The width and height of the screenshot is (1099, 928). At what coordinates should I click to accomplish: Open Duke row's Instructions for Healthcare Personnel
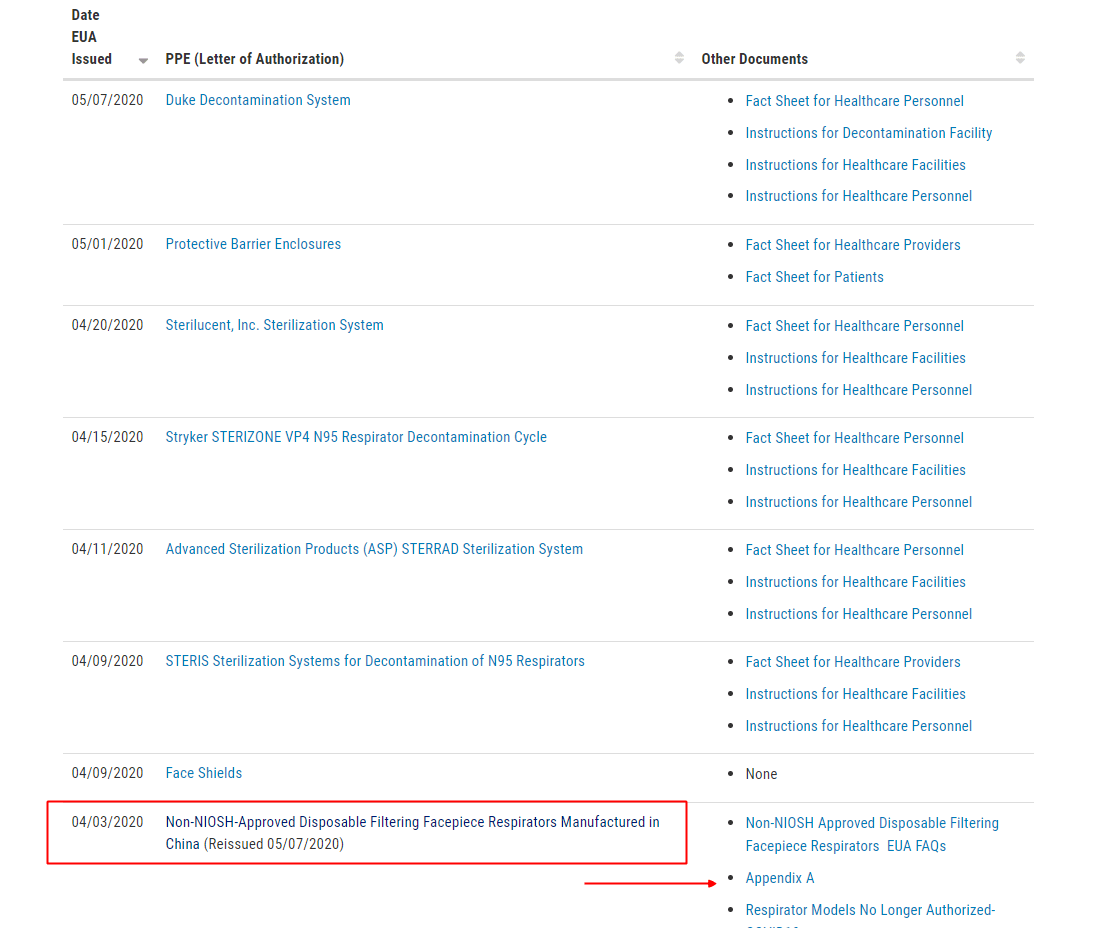coord(859,196)
